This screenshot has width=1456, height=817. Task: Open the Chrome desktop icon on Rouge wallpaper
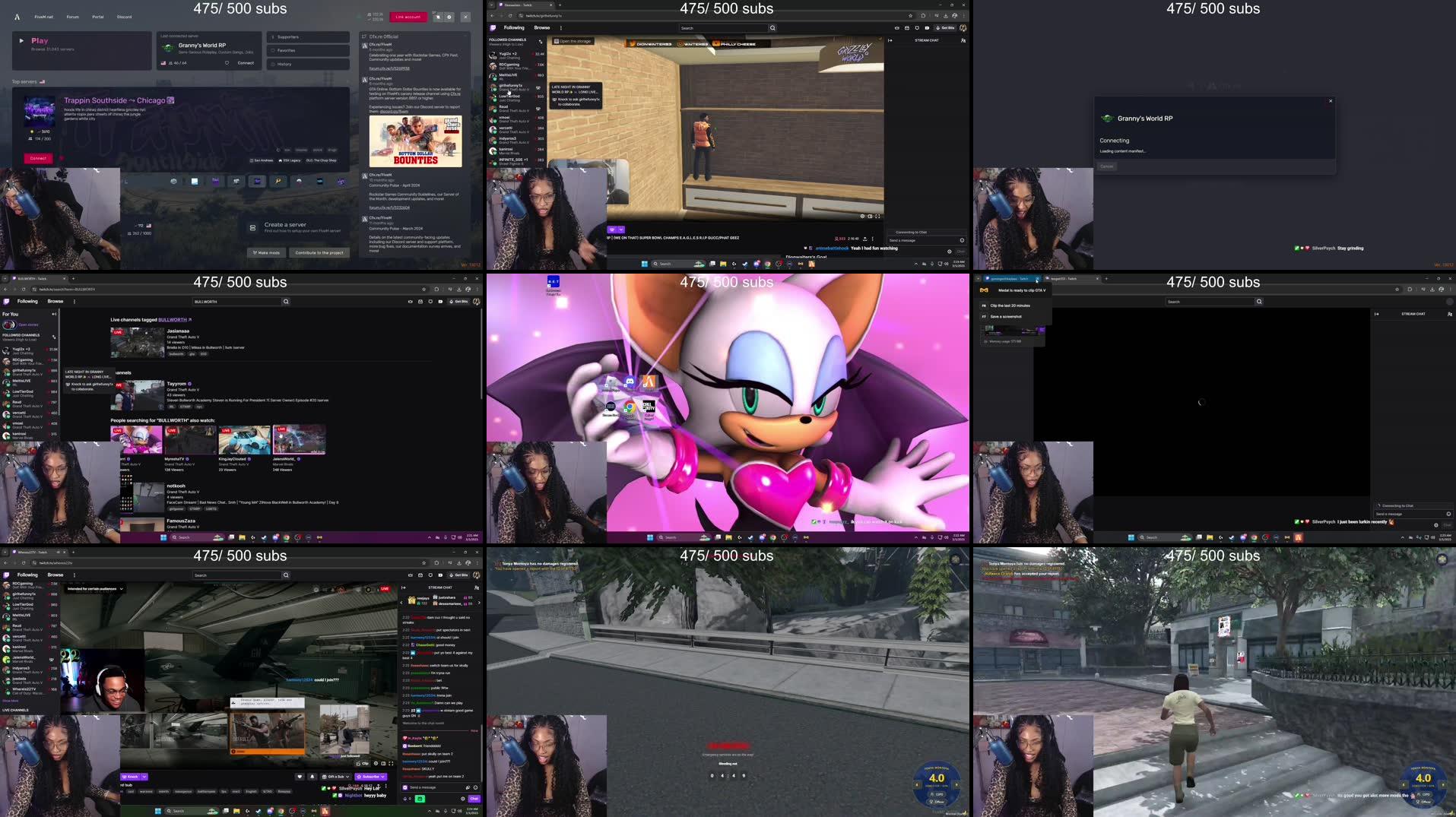tap(630, 409)
